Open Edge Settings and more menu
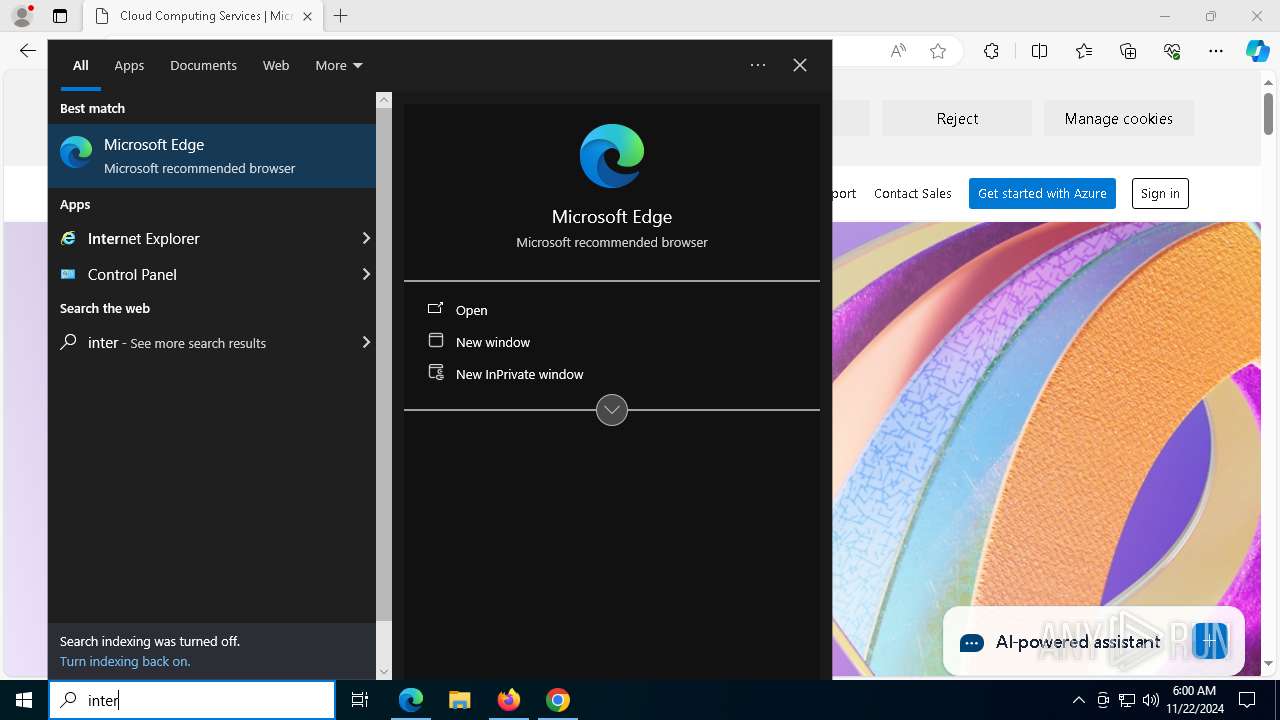The width and height of the screenshot is (1280, 720). click(x=1216, y=51)
